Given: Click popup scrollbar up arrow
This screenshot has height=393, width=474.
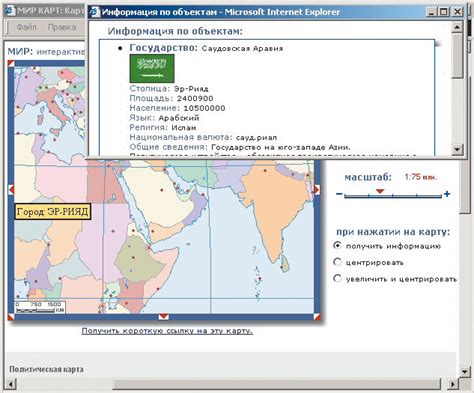Looking at the screenshot, I should [457, 27].
